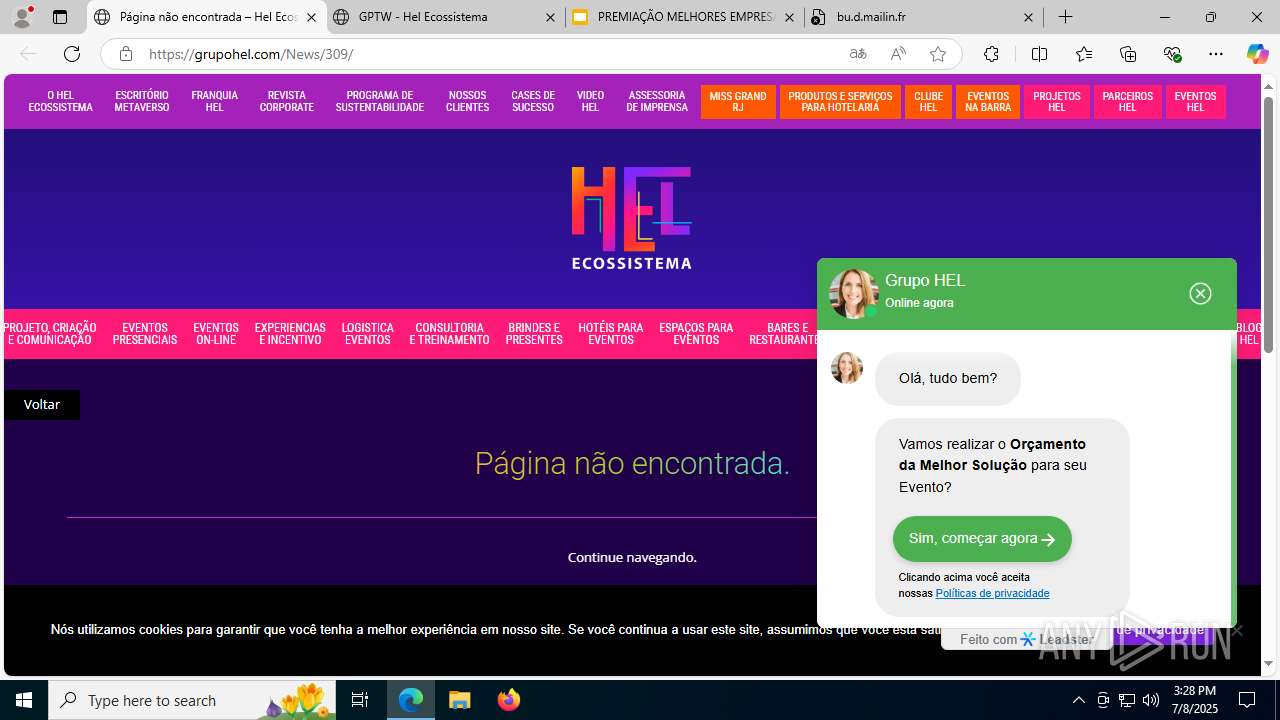
Task: Open PROJETO, CRIAÇÃO E COMUNICAÇÃO category
Action: 50,334
